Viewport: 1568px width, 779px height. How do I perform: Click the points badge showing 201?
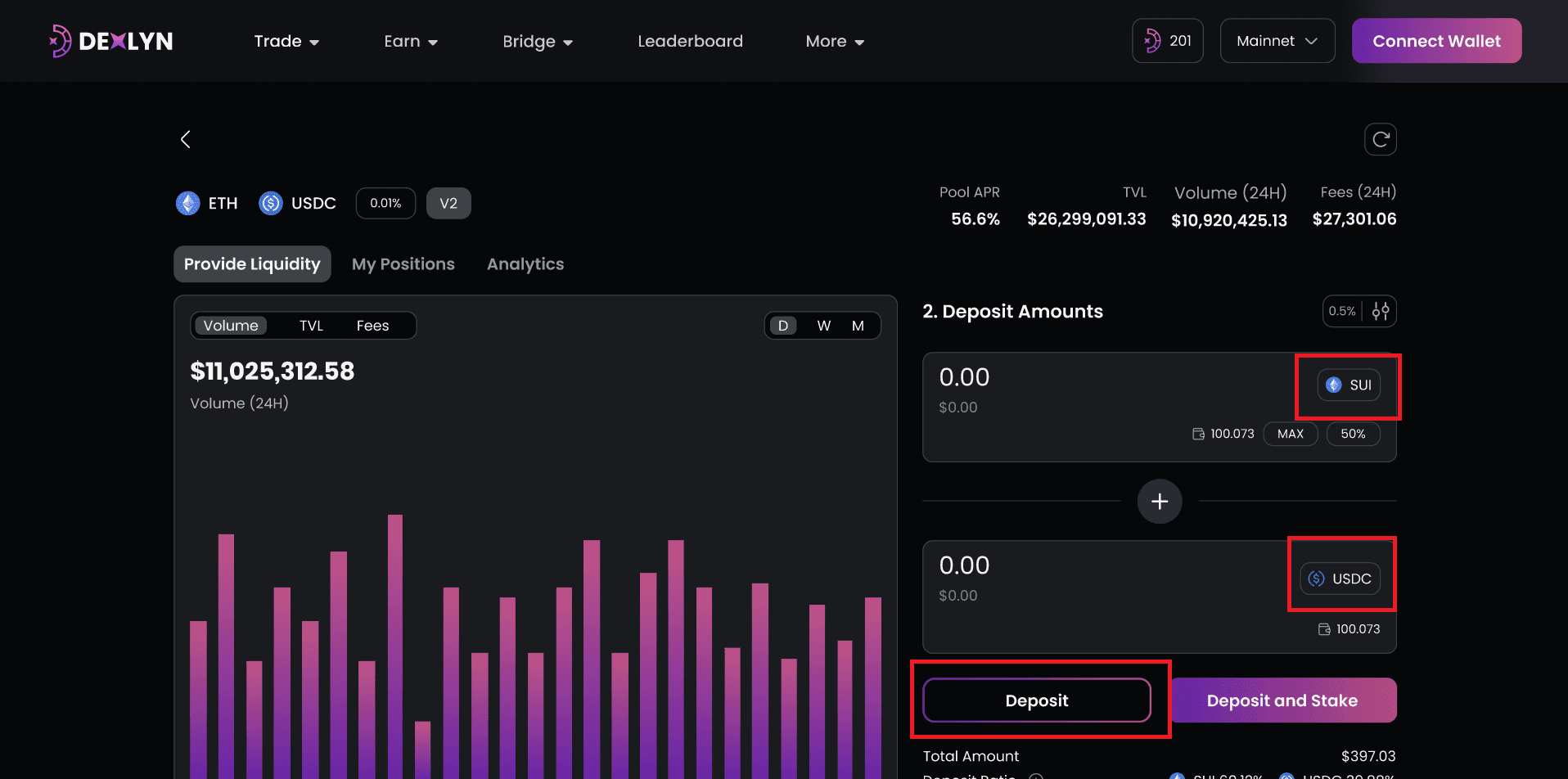click(x=1167, y=41)
